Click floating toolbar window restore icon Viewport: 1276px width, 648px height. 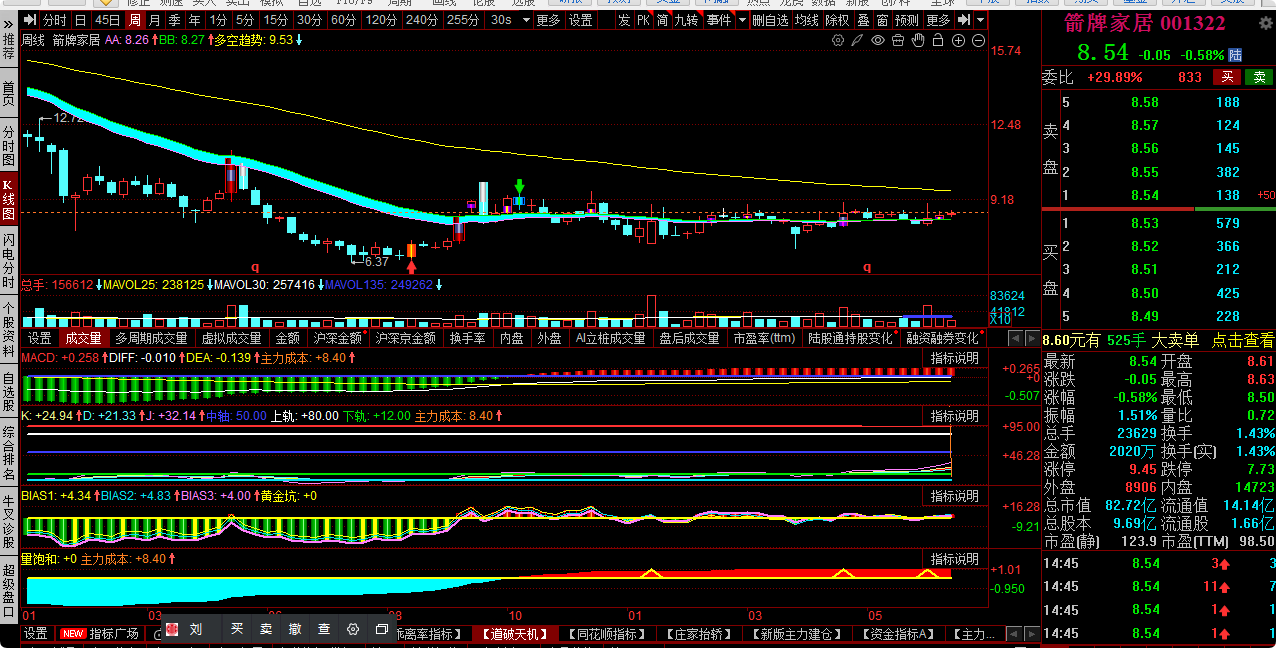pyautogui.click(x=382, y=629)
